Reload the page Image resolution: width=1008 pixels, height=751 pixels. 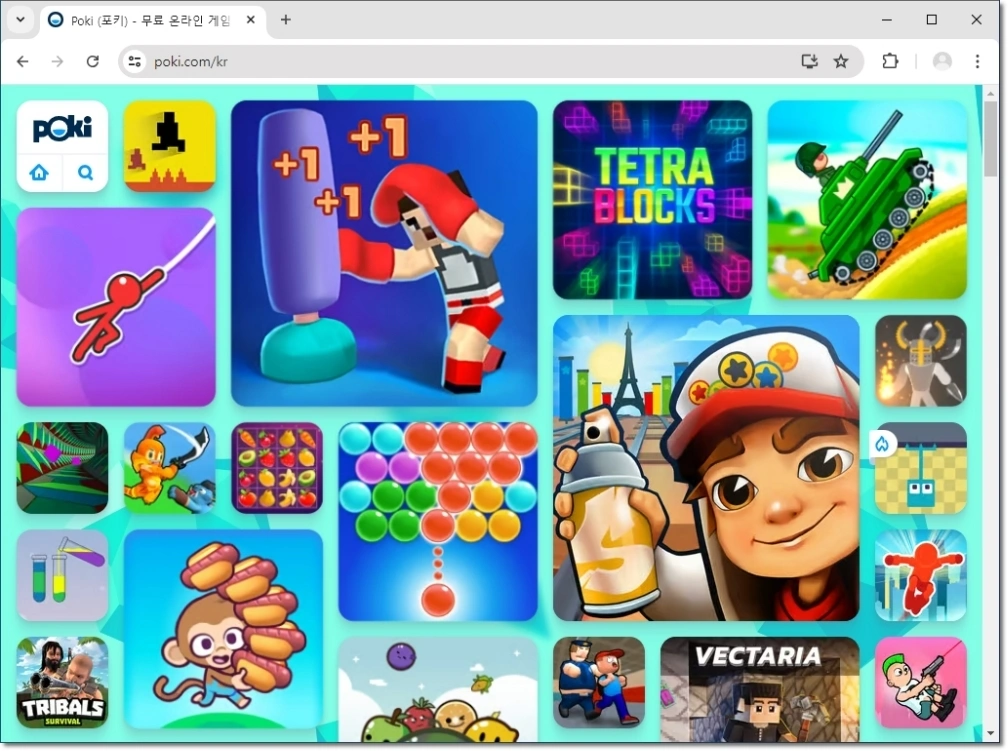coord(93,61)
